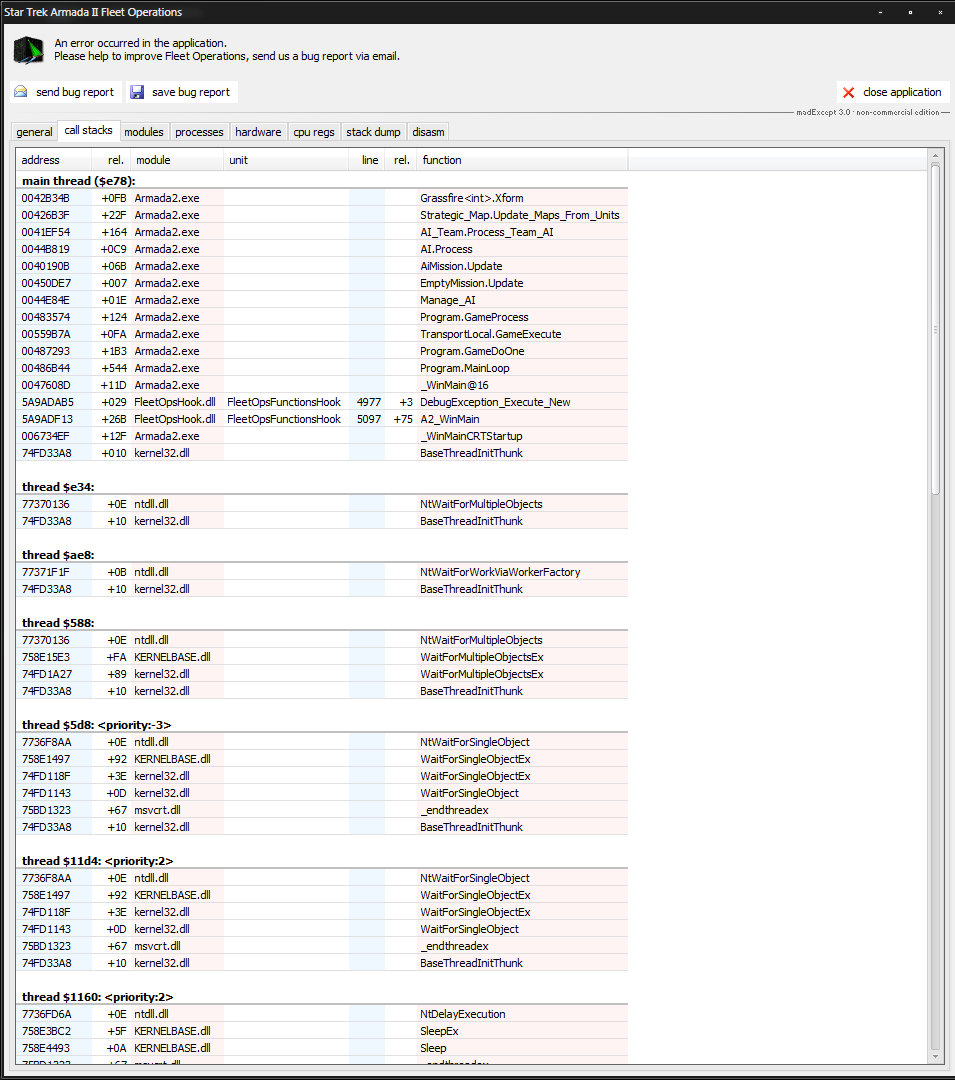
Task: Click the line column header
Action: tap(367, 160)
